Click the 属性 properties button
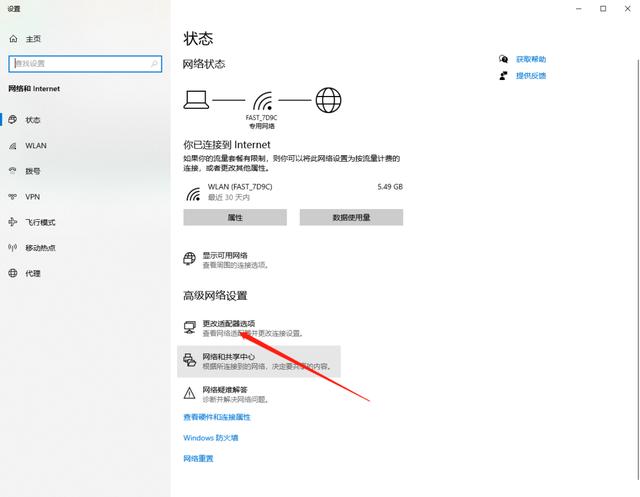640x497 pixels. [235, 217]
